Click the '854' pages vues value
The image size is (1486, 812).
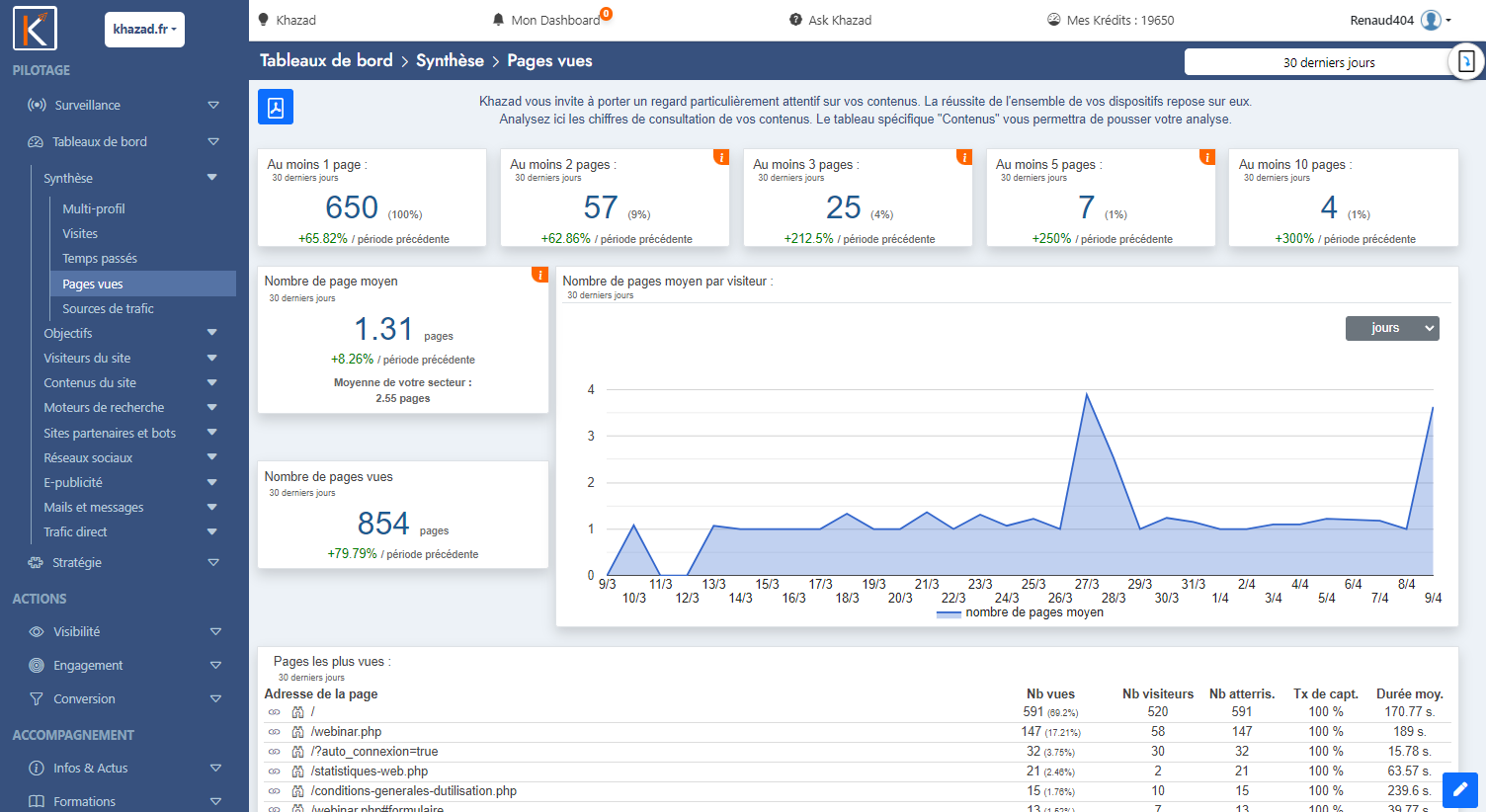pos(383,523)
